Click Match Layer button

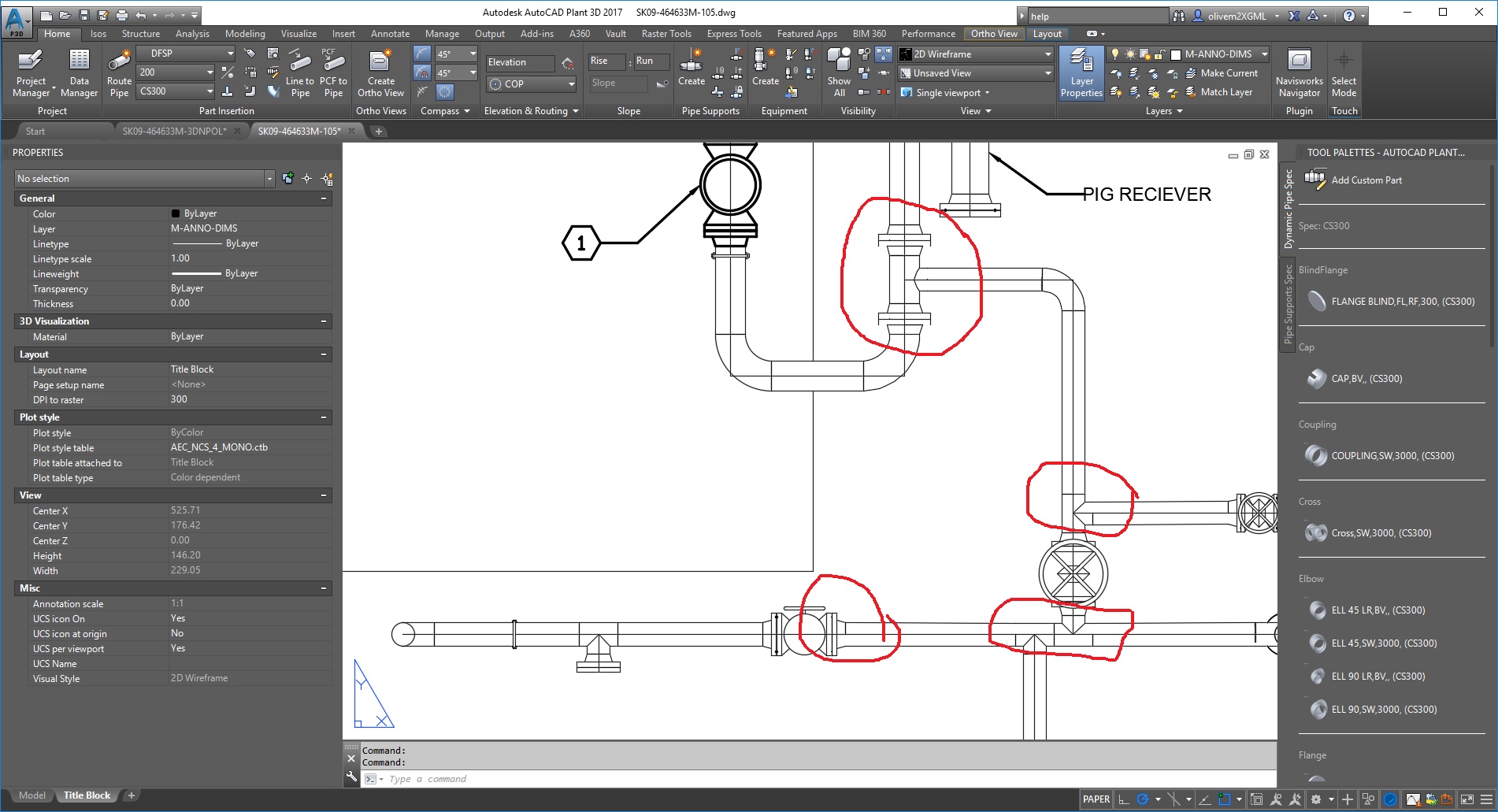click(1225, 92)
